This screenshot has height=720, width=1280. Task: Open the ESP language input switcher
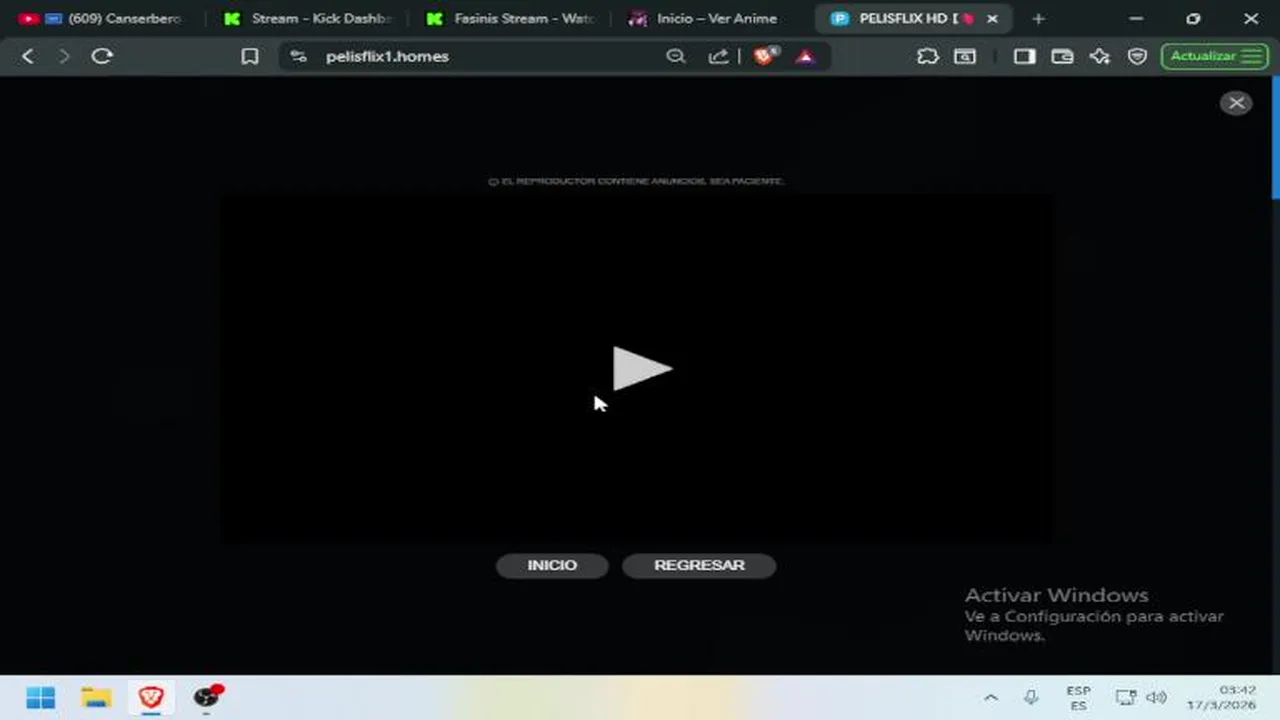tap(1078, 698)
